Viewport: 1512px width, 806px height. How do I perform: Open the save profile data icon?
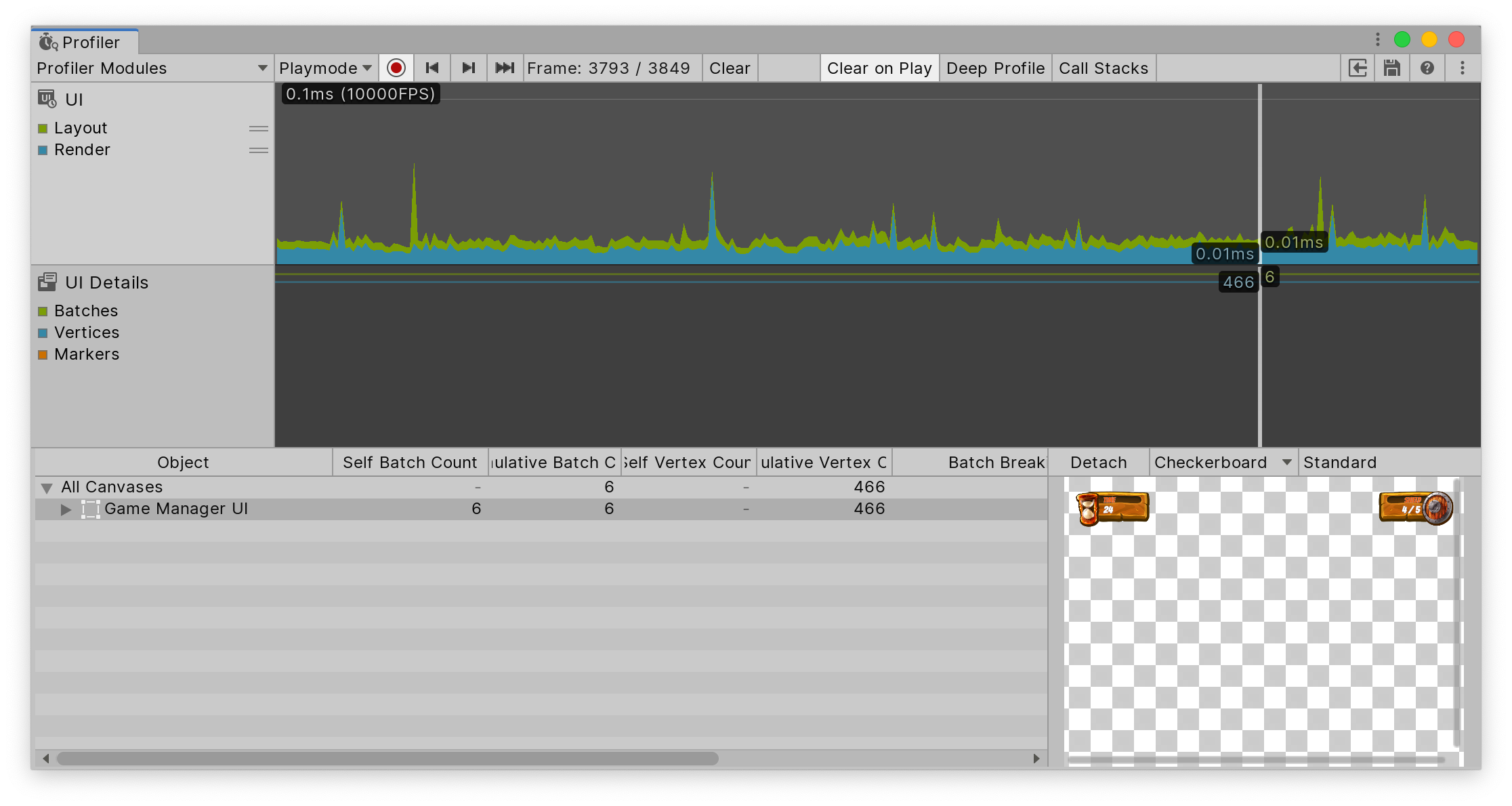click(1392, 68)
